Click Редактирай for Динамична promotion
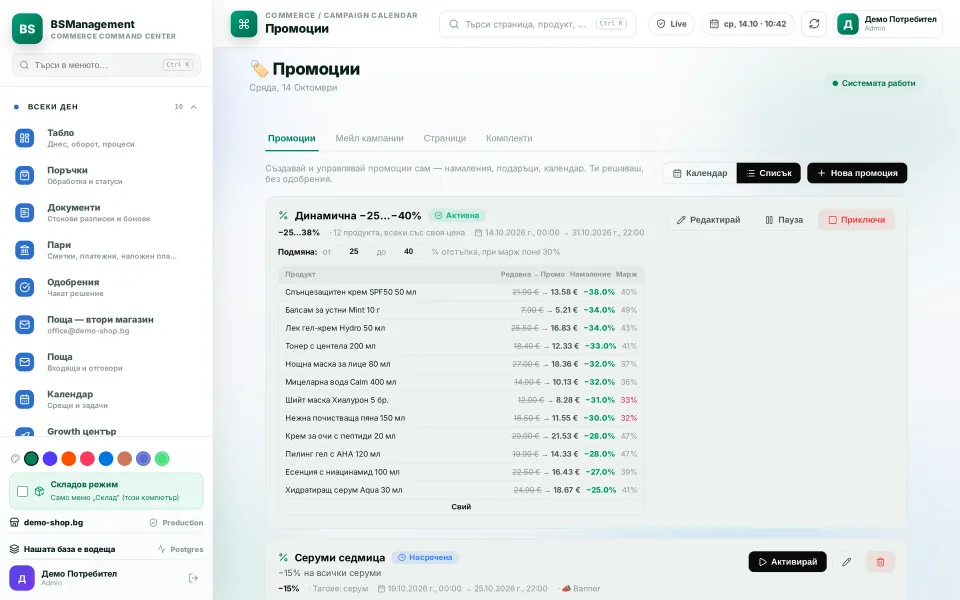Screen dimensions: 960x600 click(x=708, y=220)
